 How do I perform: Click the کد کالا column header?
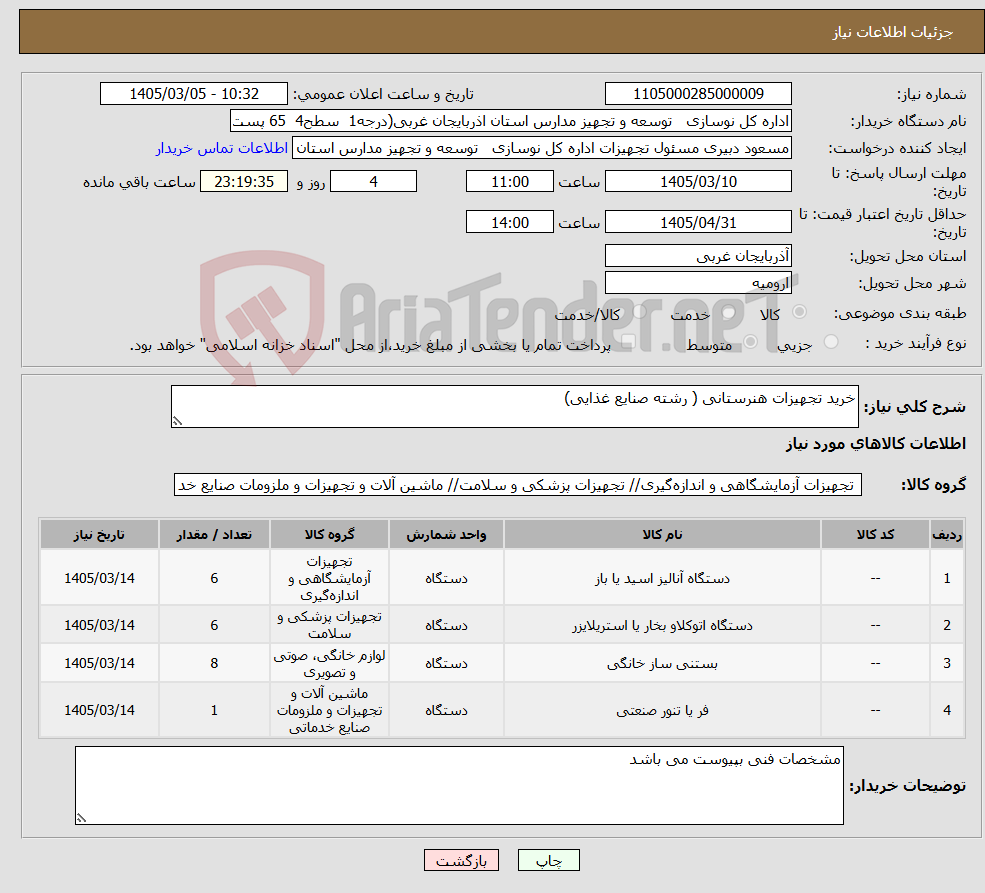[875, 534]
